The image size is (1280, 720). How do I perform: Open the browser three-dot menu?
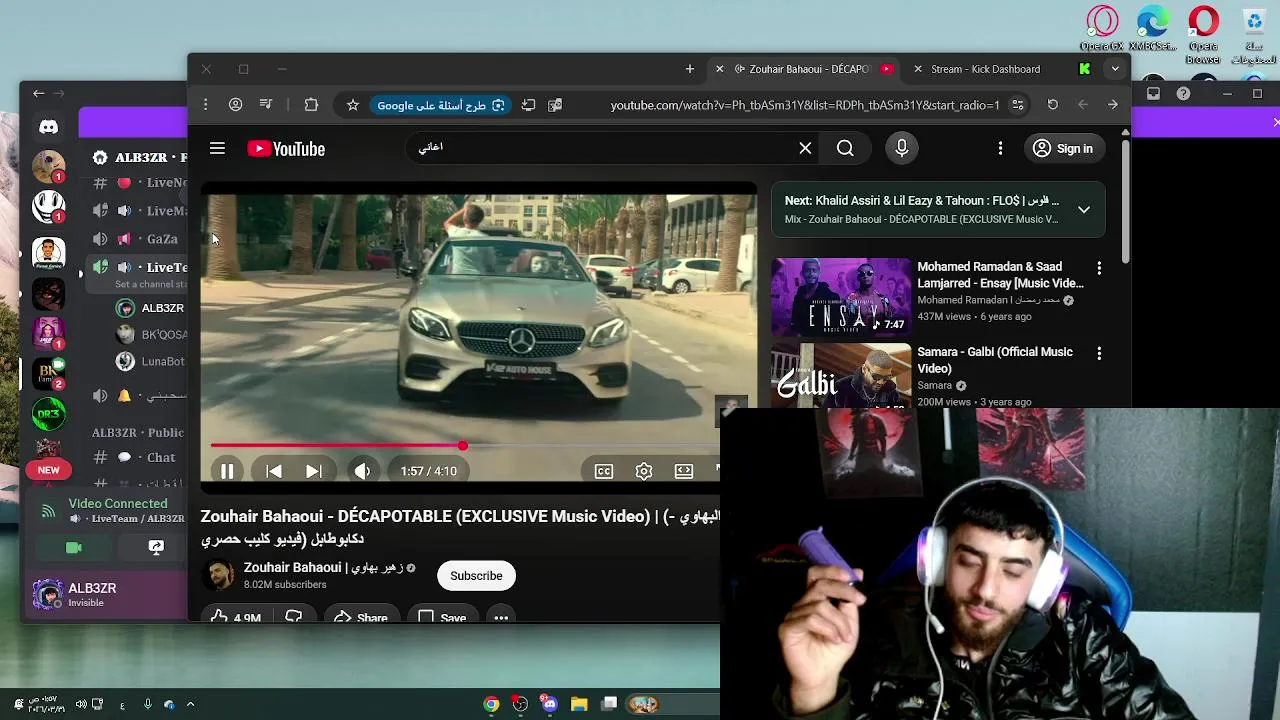pos(205,105)
